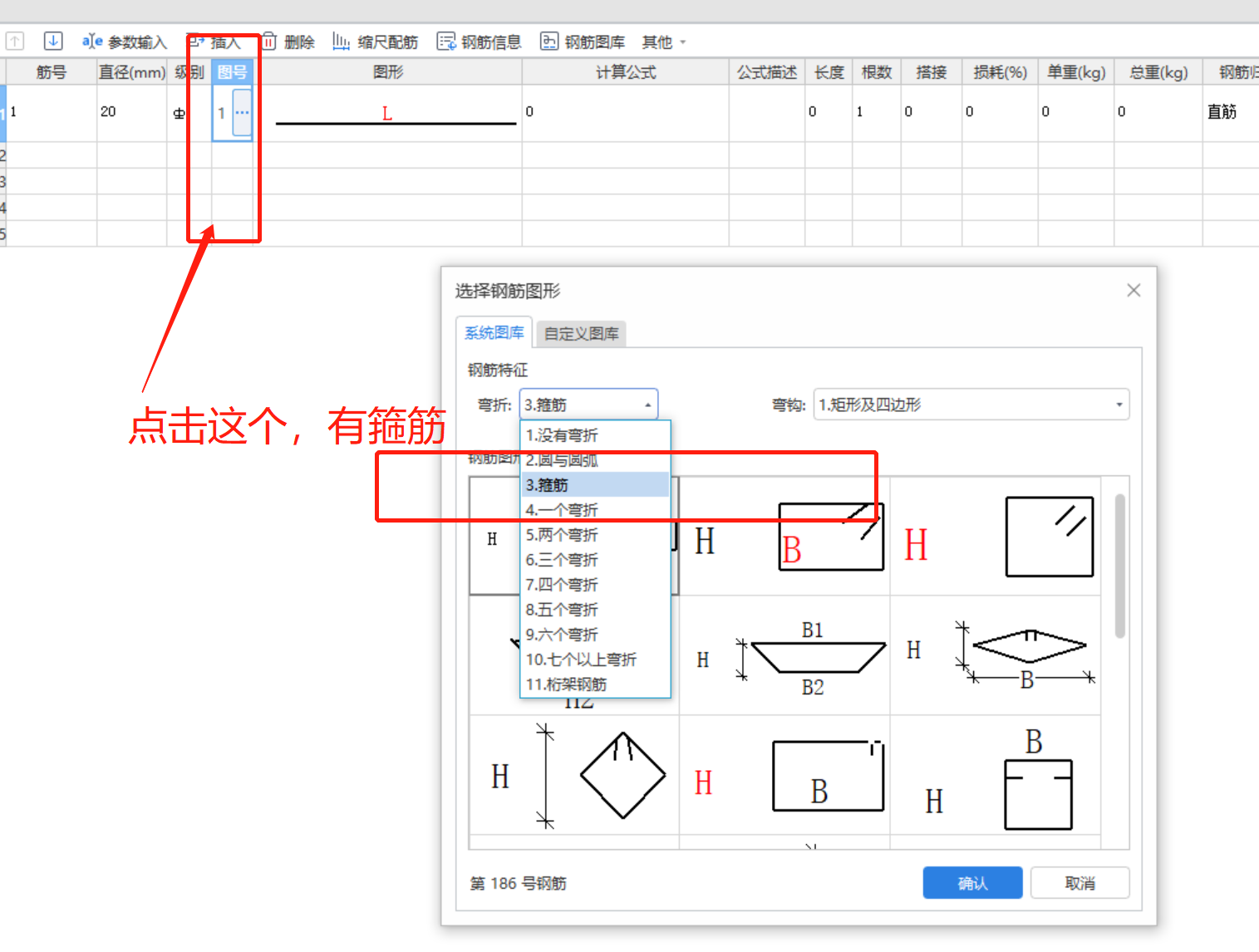Screen dimensions: 1259x952
Task: Click the move-up arrow icon
Action: click(x=16, y=41)
